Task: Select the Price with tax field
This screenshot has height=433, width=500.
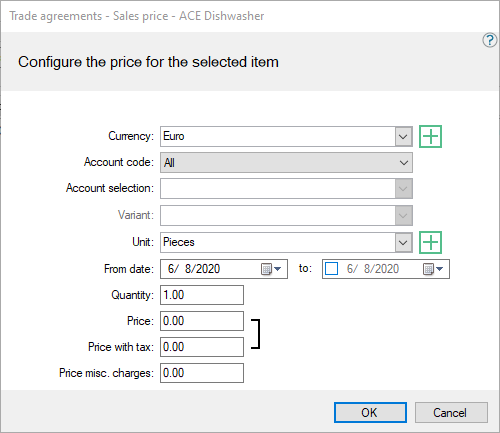Action: [x=202, y=347]
